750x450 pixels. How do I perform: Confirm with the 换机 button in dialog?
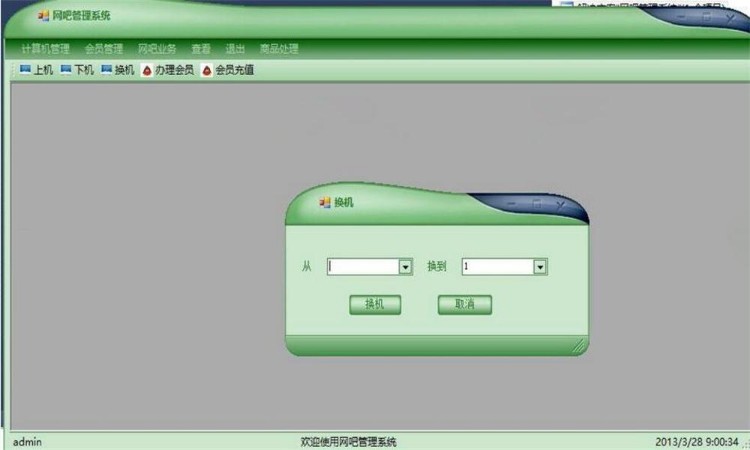(x=375, y=305)
